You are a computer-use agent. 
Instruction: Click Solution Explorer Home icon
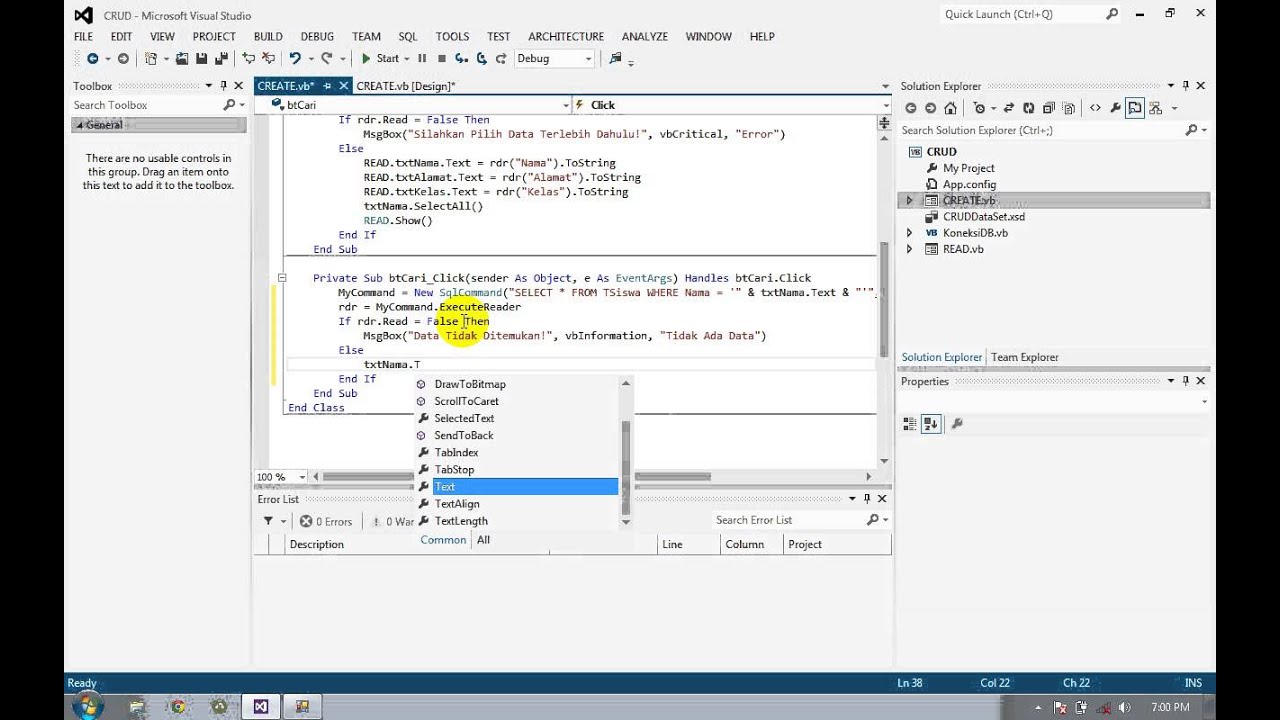coord(950,108)
